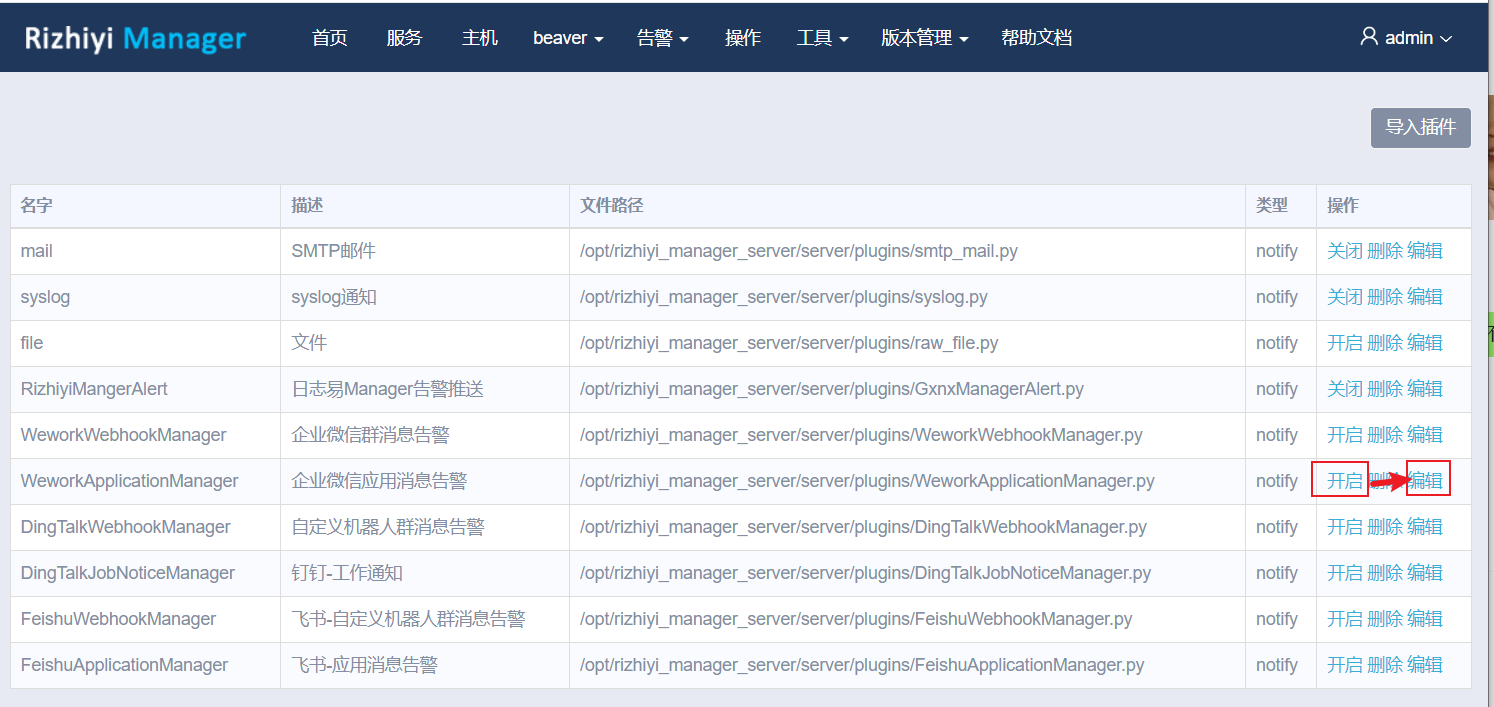
Task: Navigate to the 主机 page
Action: (479, 37)
